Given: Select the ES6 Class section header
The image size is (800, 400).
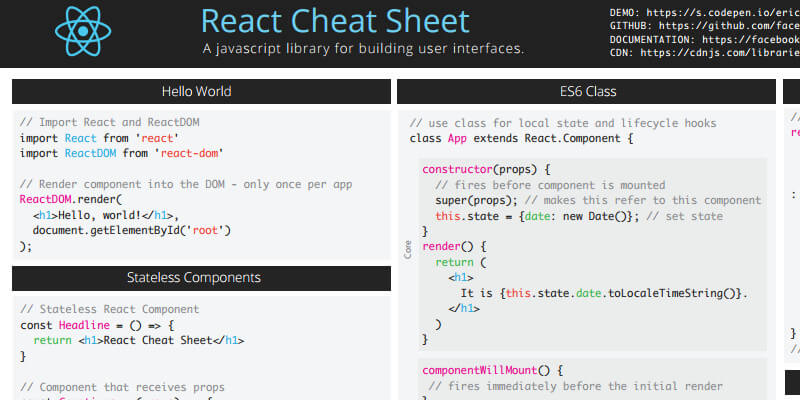Looking at the screenshot, I should pyautogui.click(x=587, y=92).
